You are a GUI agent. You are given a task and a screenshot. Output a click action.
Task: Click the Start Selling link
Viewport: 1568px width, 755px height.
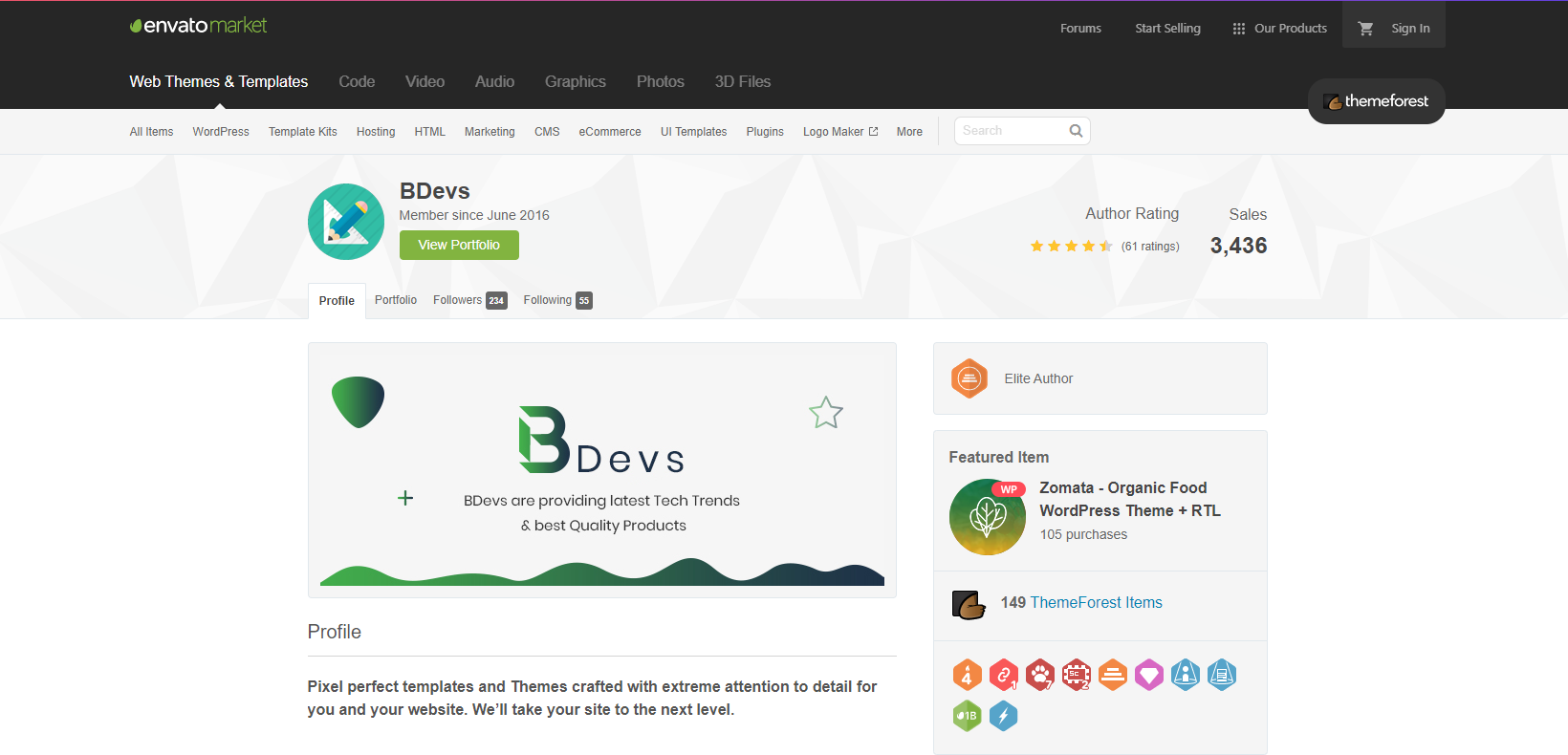[x=1167, y=29]
